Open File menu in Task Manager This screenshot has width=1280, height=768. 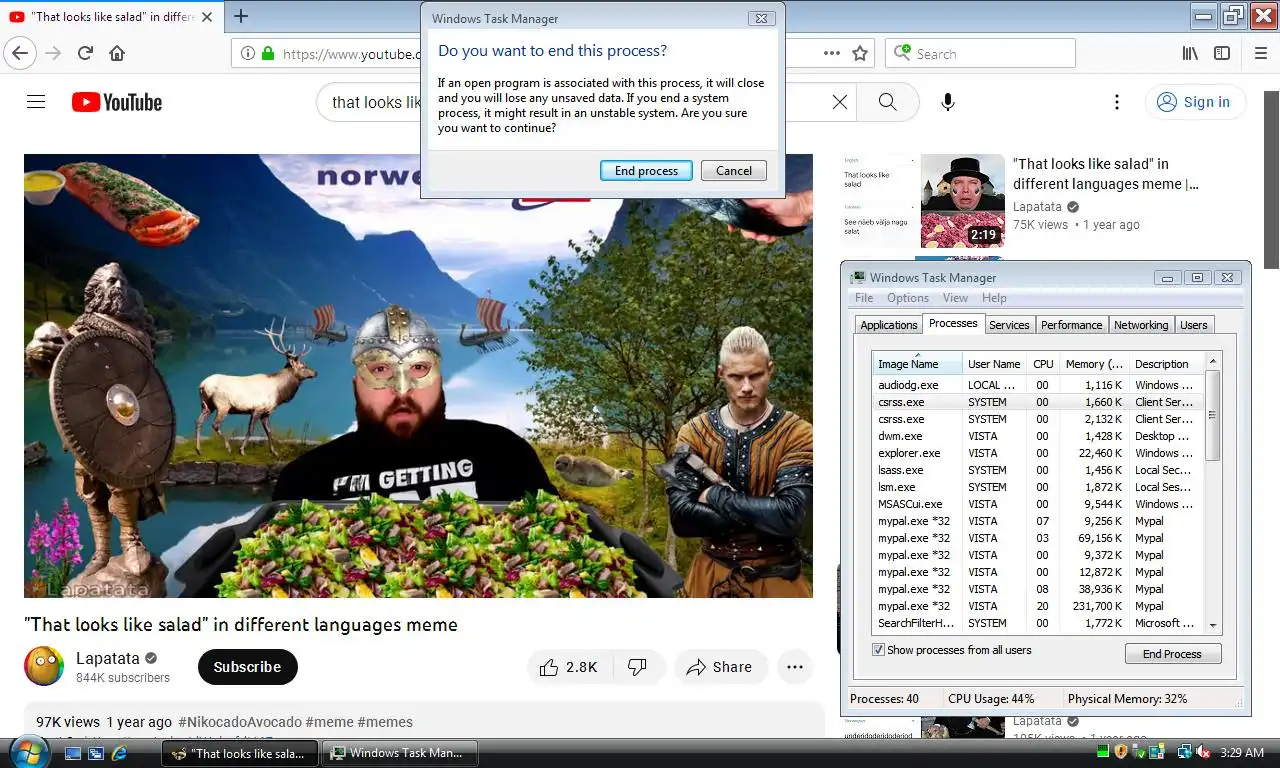(864, 298)
